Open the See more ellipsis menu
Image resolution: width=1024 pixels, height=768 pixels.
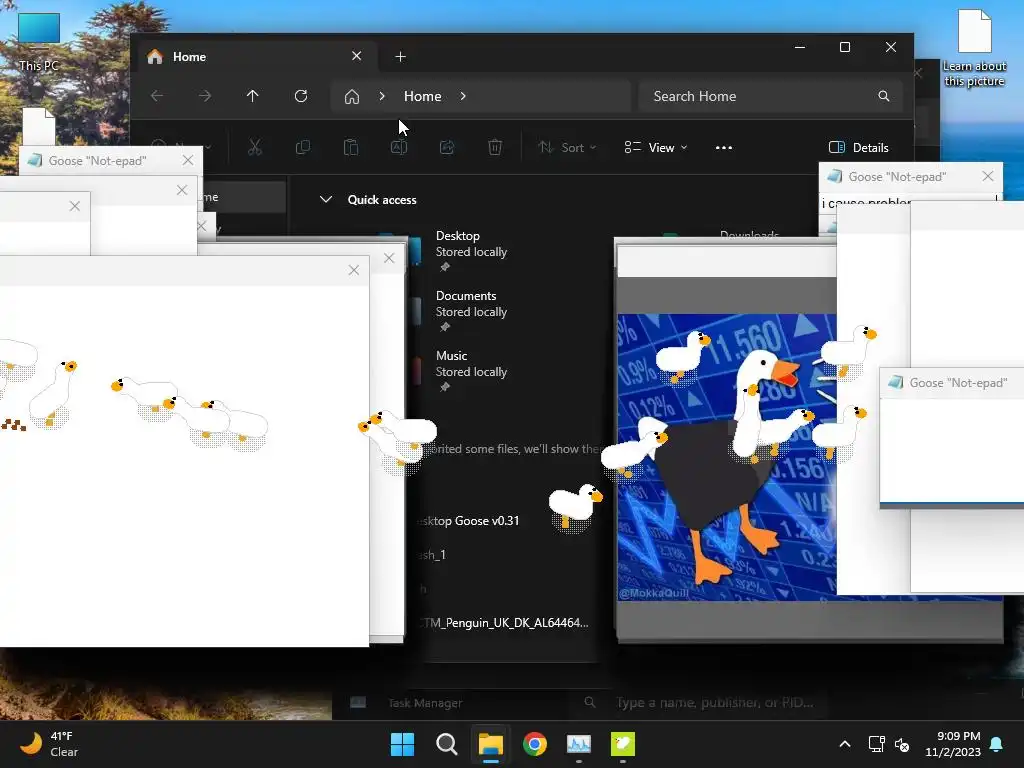(x=724, y=148)
